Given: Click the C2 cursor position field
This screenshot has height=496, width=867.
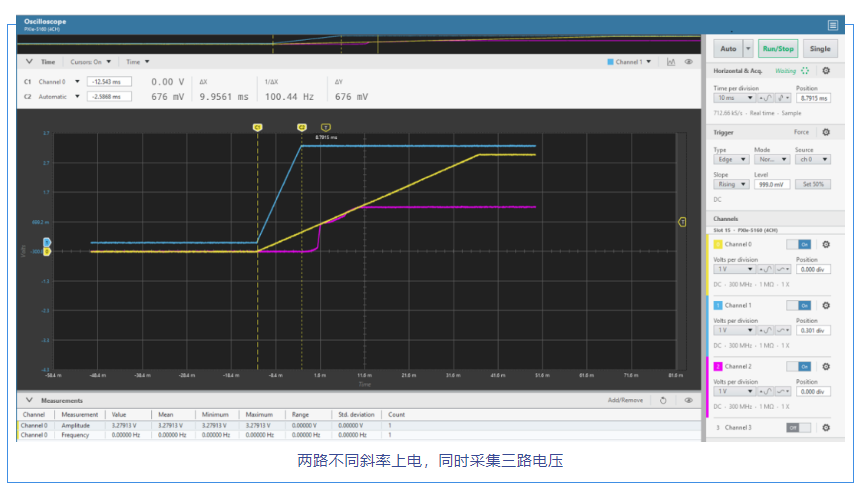Looking at the screenshot, I should (109, 97).
